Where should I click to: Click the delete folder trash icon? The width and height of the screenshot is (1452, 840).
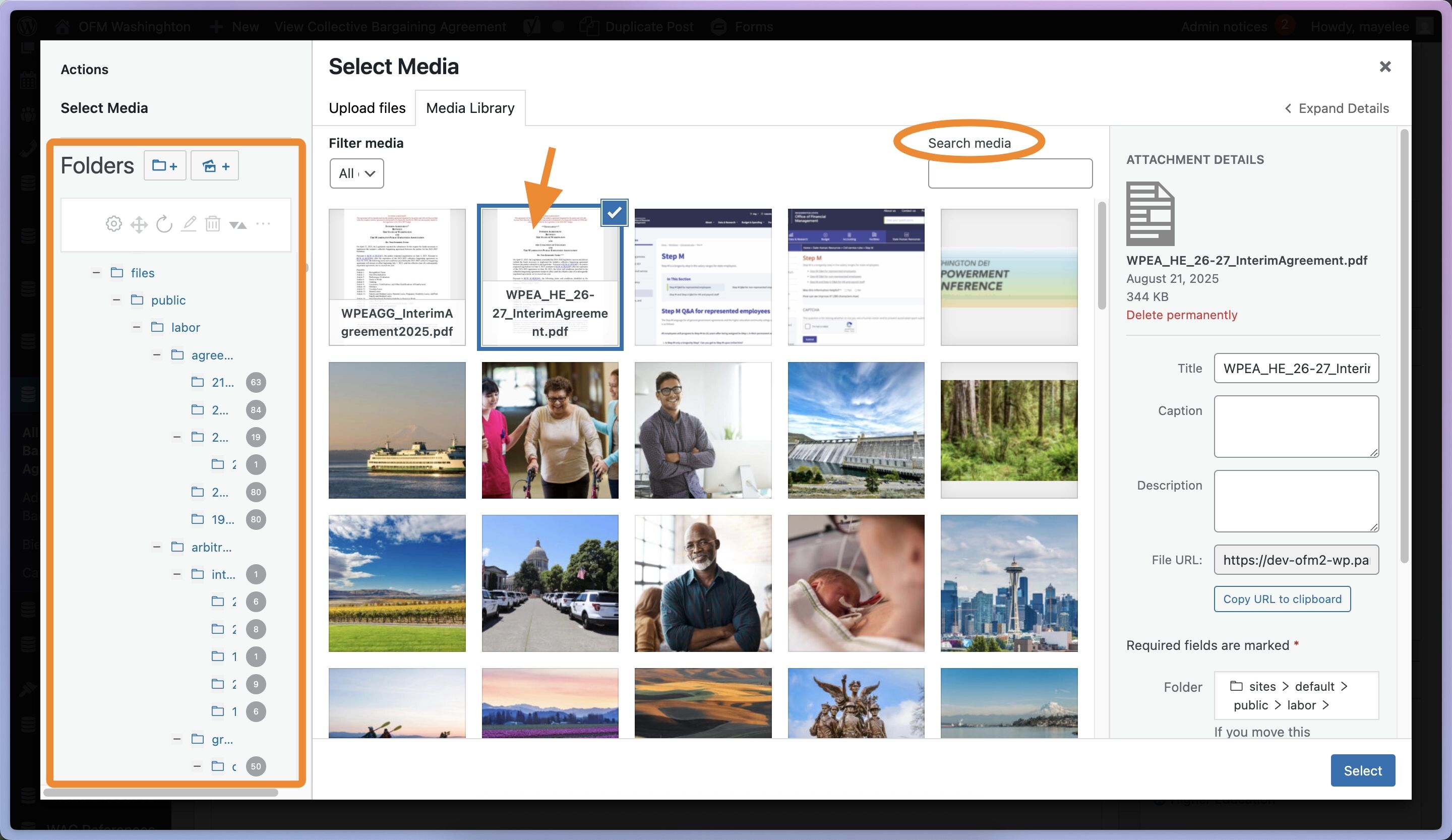(x=213, y=223)
